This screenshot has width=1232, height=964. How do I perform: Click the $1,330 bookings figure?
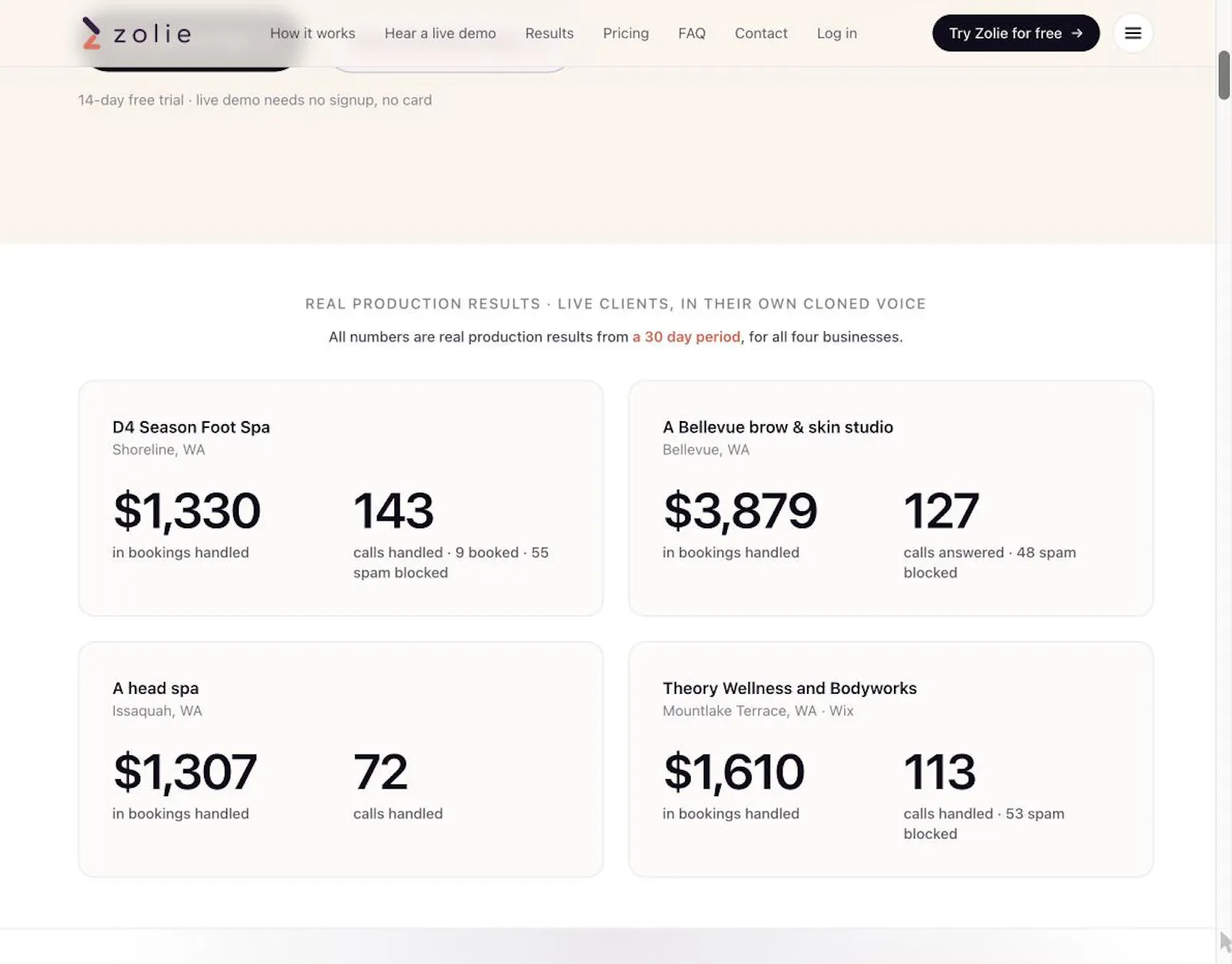pos(187,510)
